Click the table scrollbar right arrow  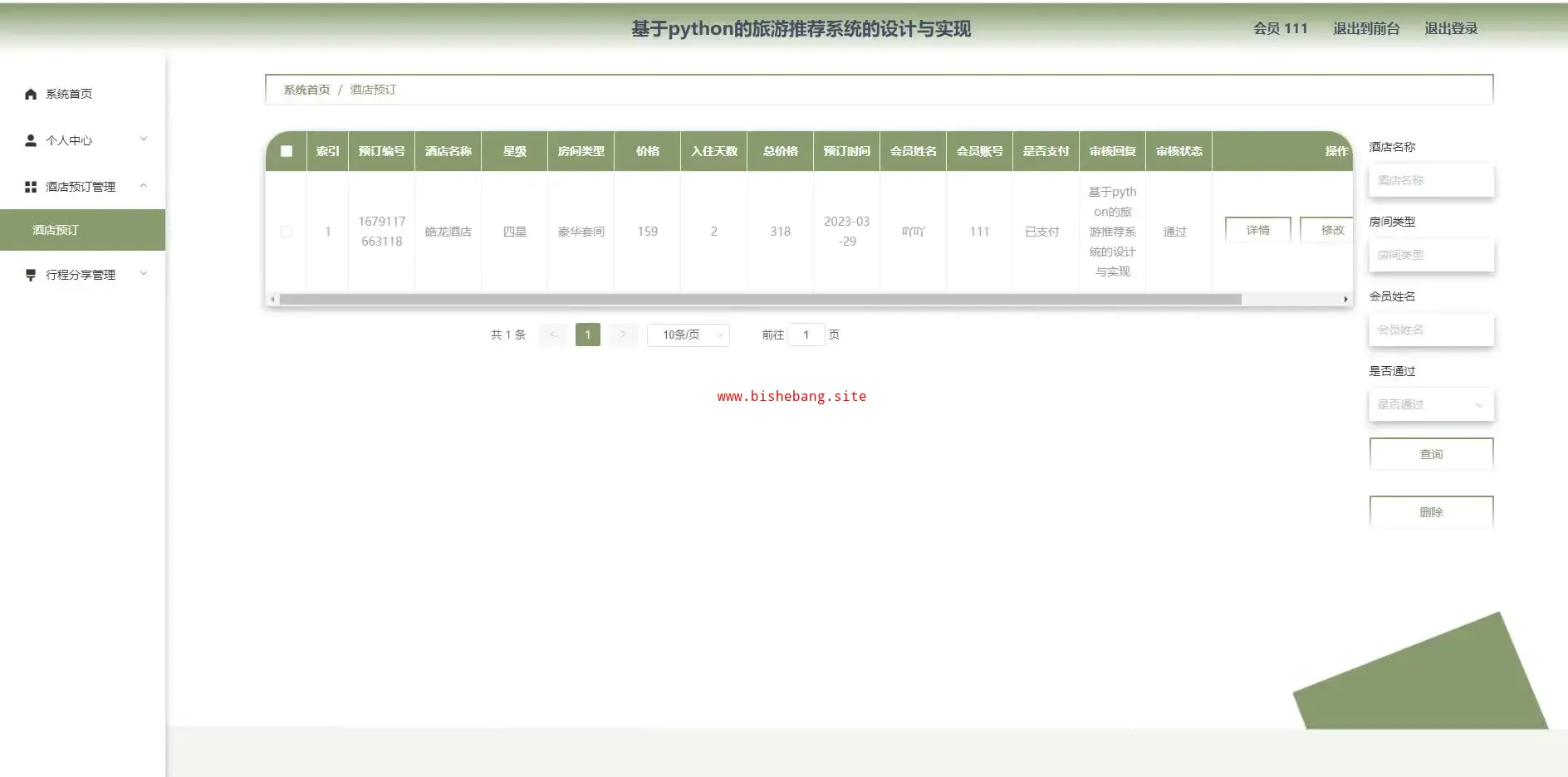click(1345, 299)
